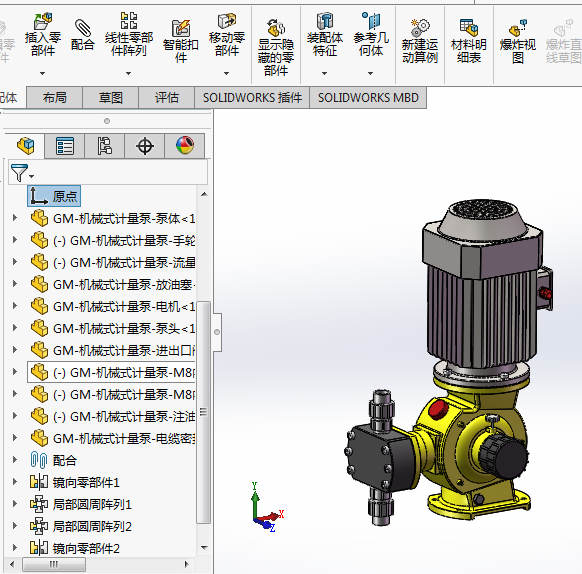Screen dimensions: 582x574
Task: Open Linear Component Pattern dropdown arrow
Action: pos(128,74)
